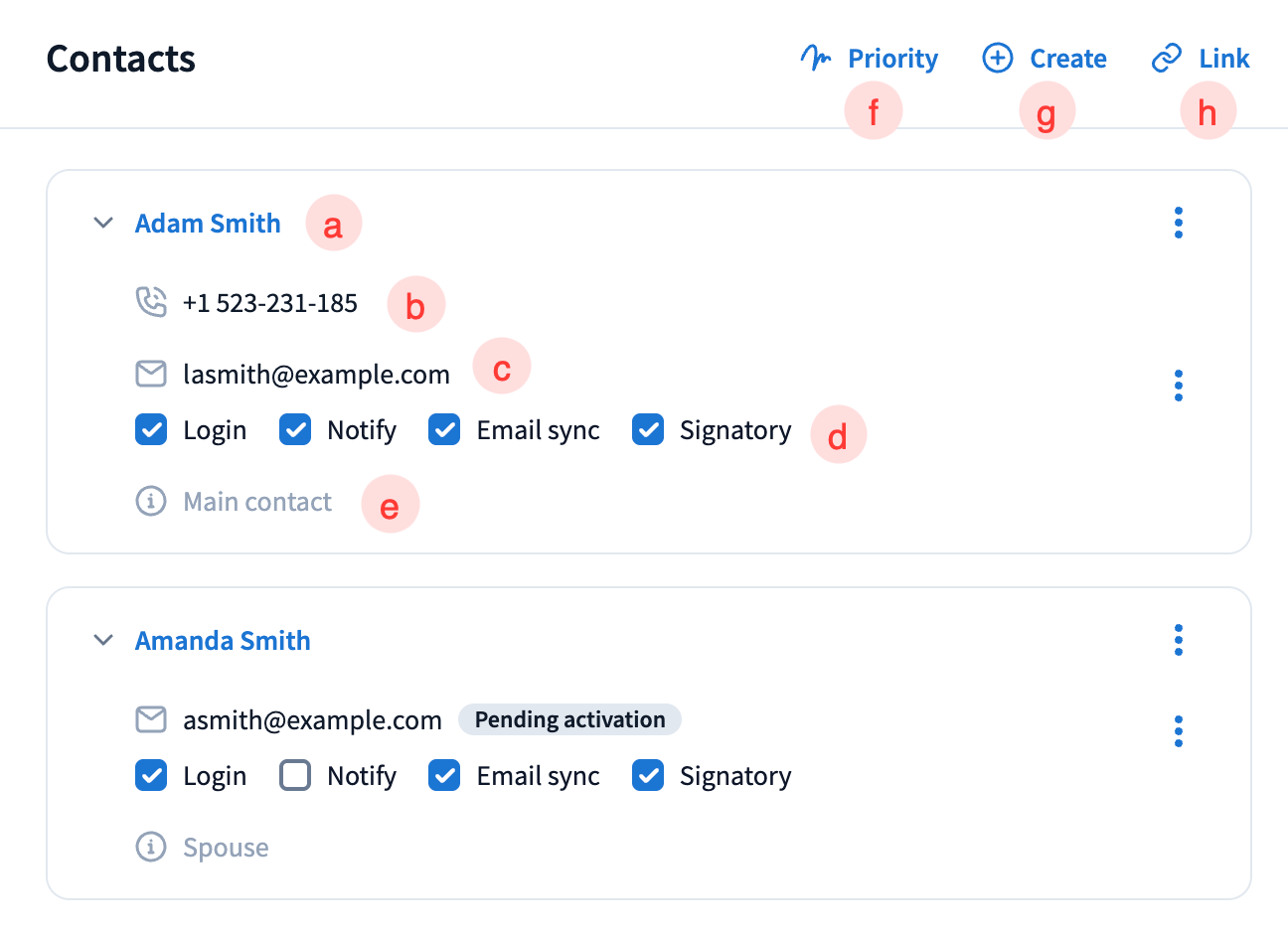Enable Notify for Amanda Smith
The image size is (1288, 938).
(x=295, y=775)
